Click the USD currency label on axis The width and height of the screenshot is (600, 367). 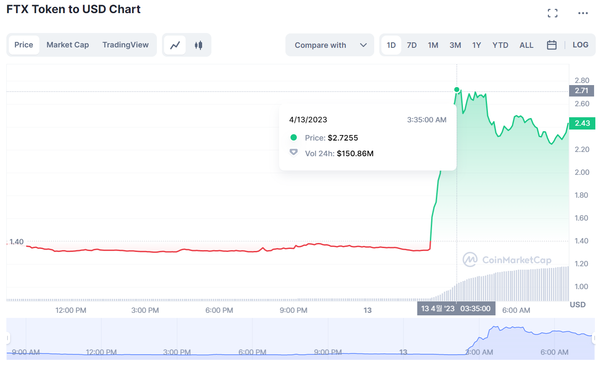577,305
